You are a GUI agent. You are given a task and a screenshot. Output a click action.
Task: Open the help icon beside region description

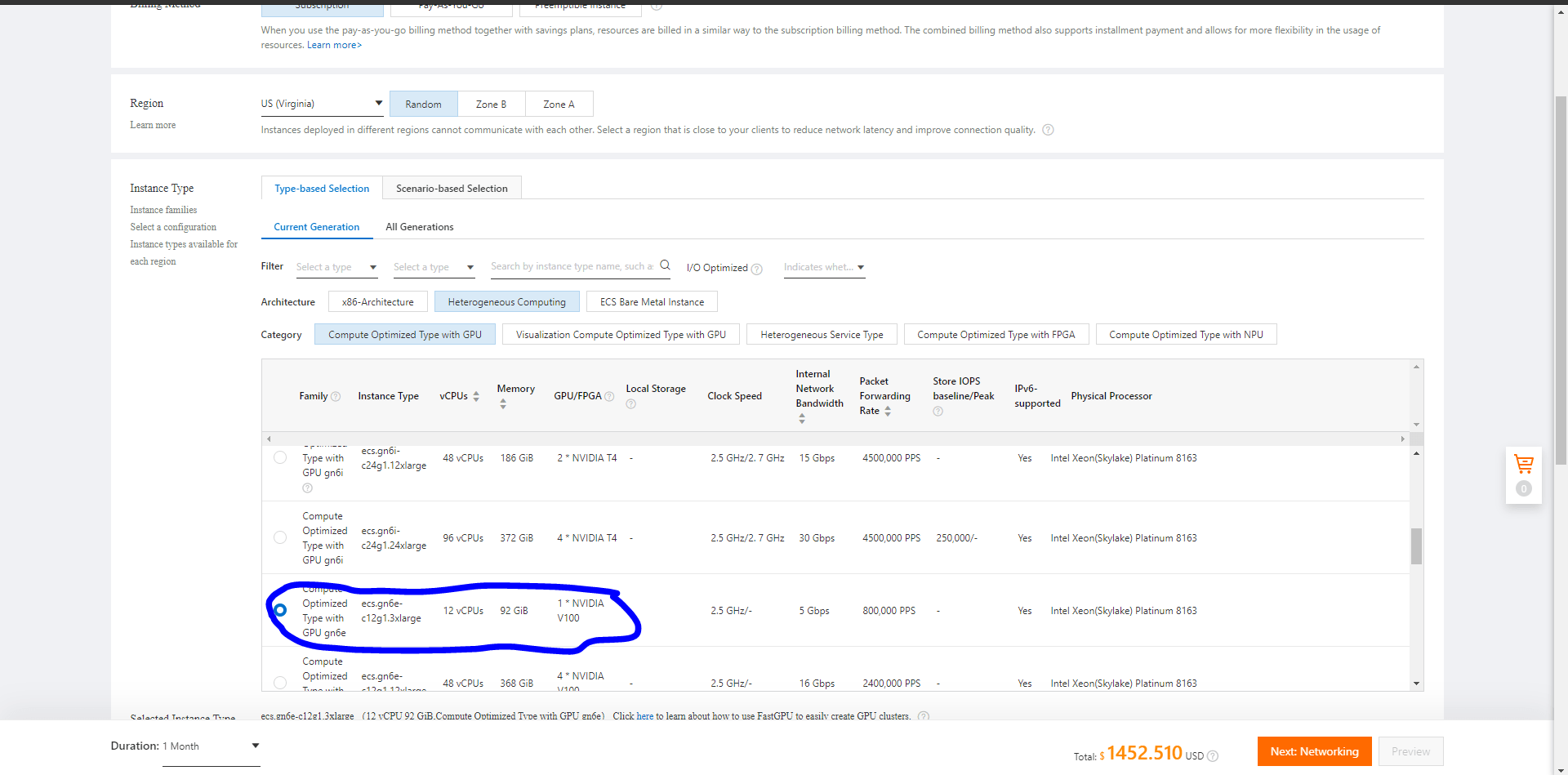[x=1048, y=130]
